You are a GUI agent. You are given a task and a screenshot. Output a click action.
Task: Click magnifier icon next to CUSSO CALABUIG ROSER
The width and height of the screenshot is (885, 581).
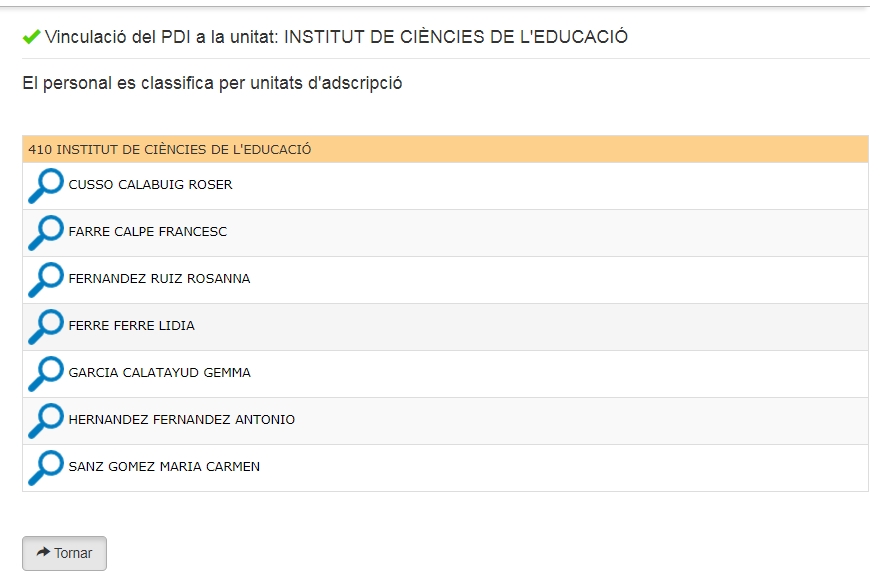coord(45,186)
